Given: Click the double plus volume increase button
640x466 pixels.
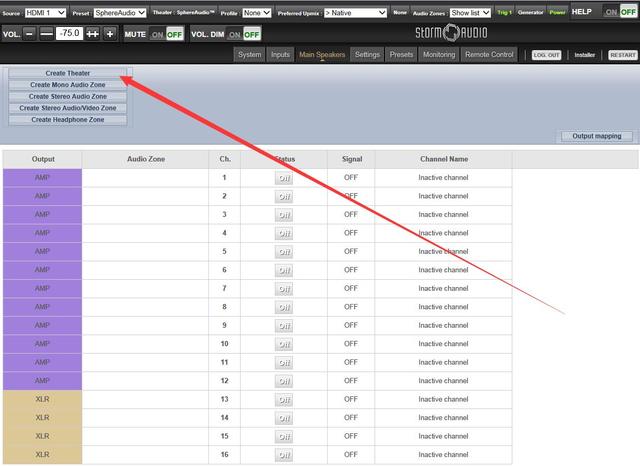Looking at the screenshot, I should pyautogui.click(x=93, y=33).
